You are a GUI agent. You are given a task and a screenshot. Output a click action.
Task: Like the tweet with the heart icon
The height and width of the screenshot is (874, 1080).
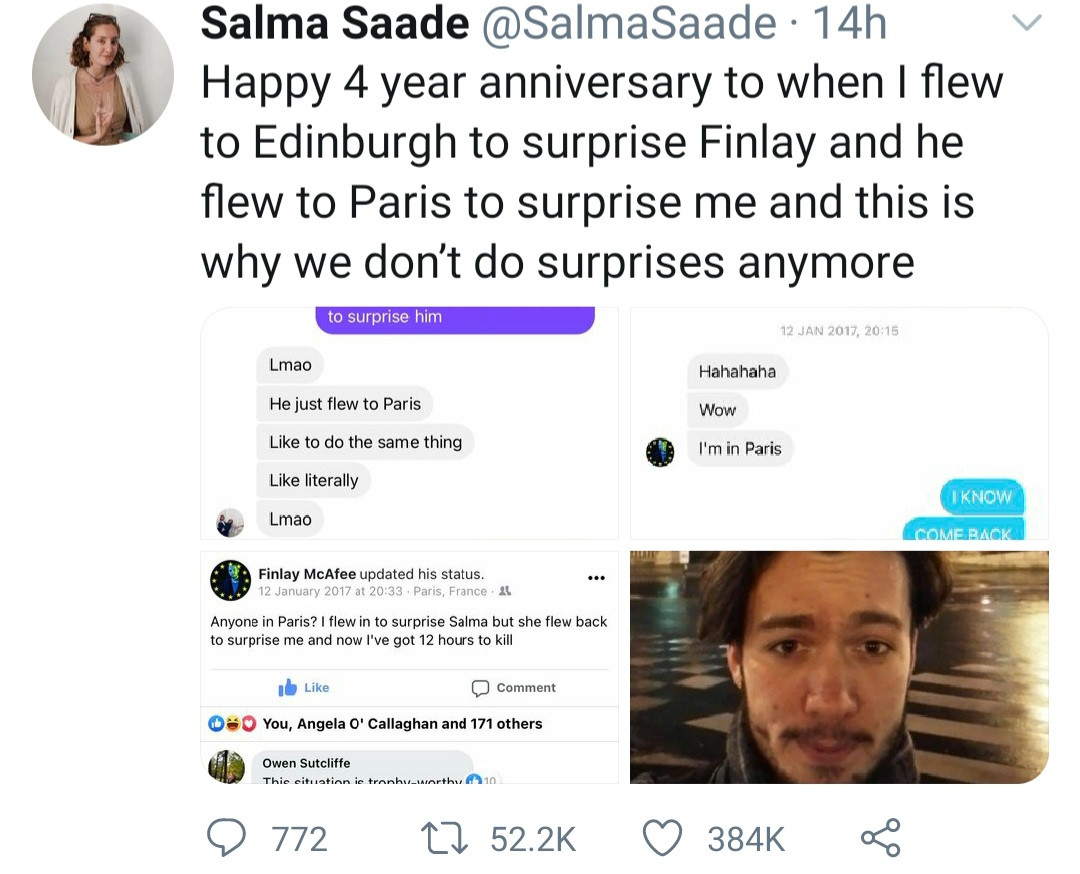tap(662, 838)
